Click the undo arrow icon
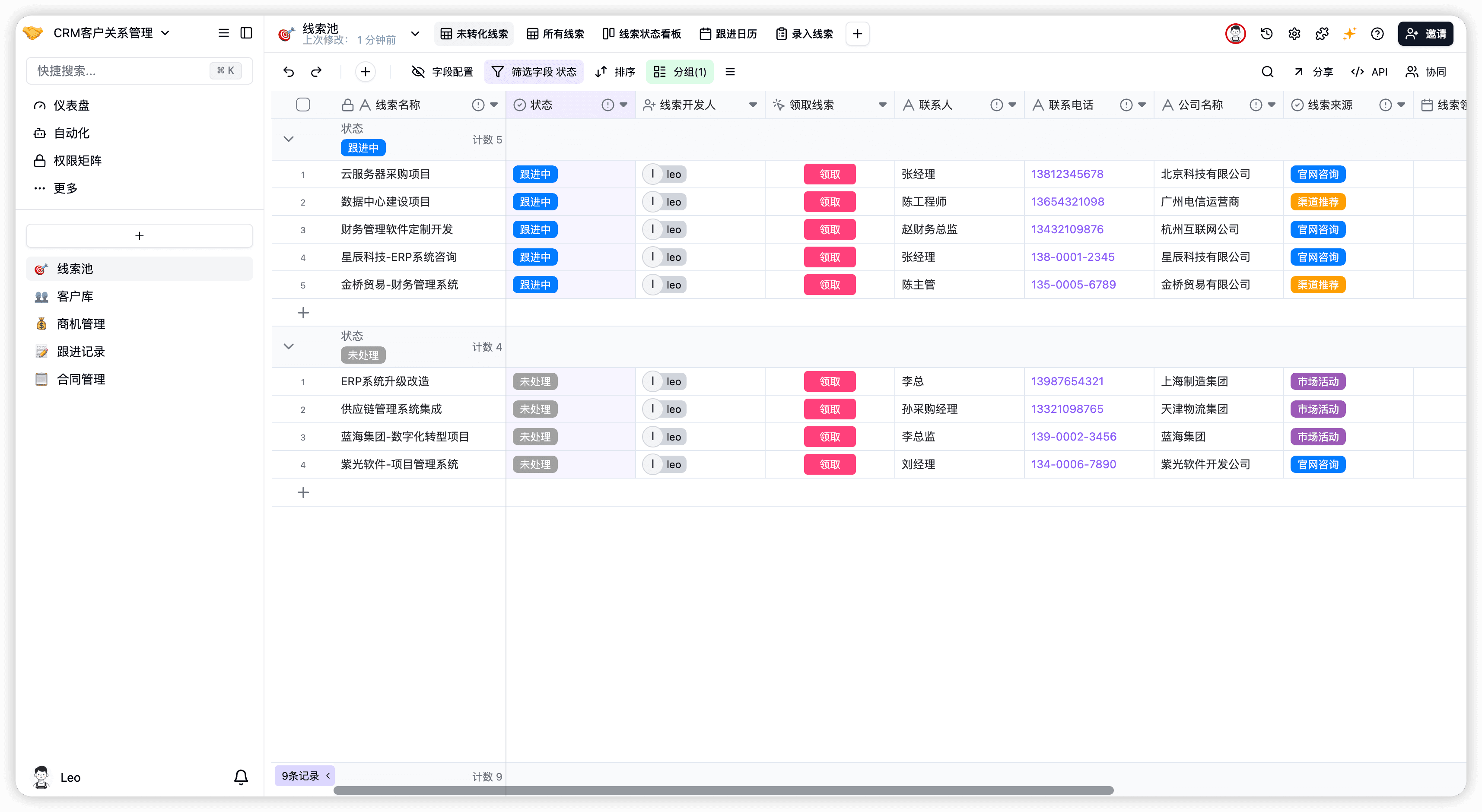This screenshot has width=1482, height=812. pyautogui.click(x=289, y=72)
